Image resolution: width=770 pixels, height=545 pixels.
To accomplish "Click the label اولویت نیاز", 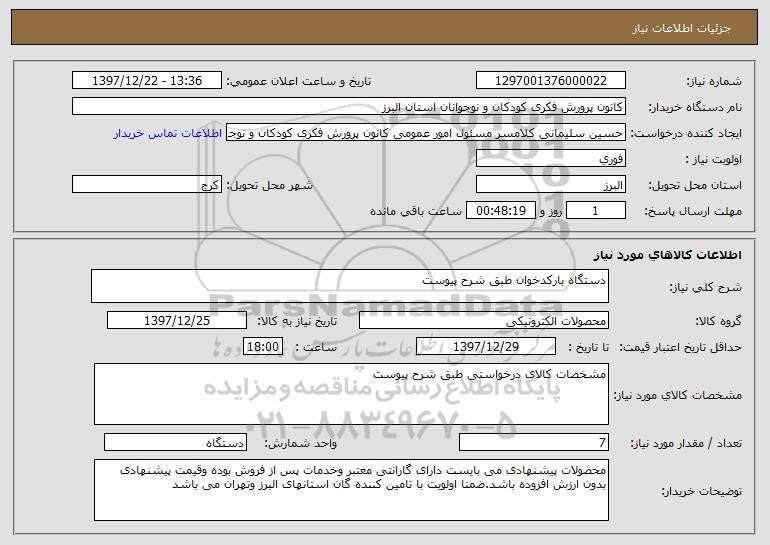I will (x=714, y=160).
